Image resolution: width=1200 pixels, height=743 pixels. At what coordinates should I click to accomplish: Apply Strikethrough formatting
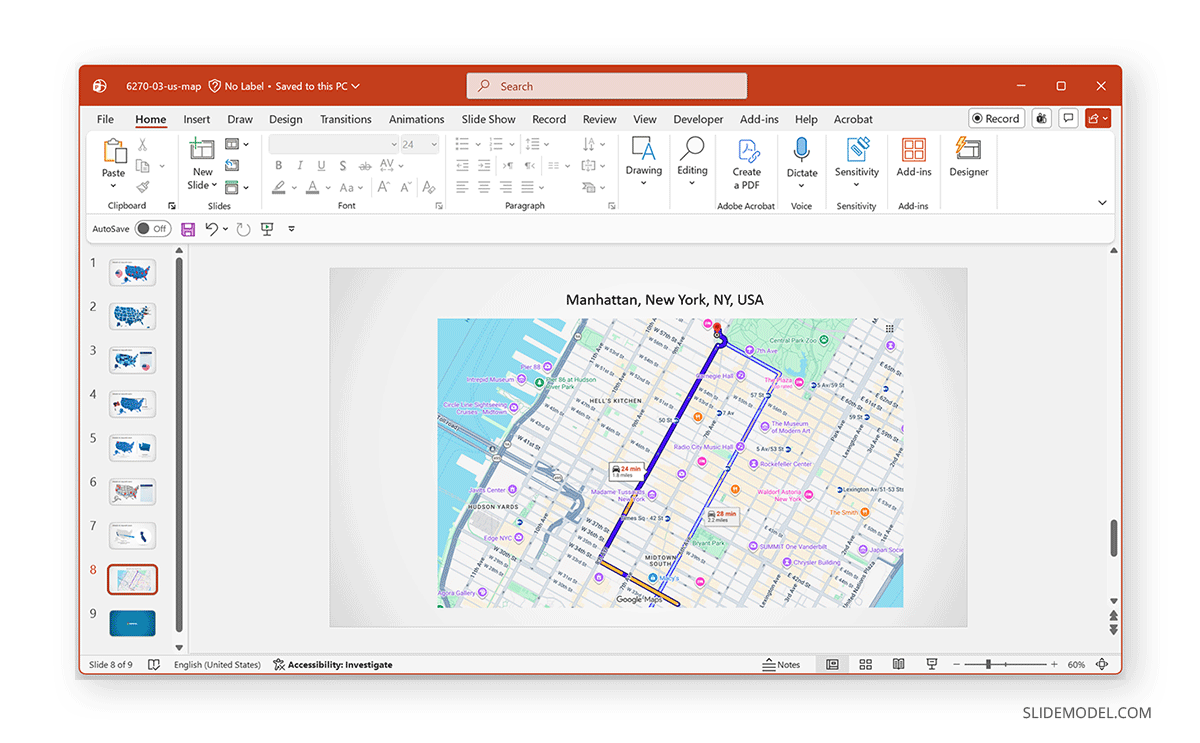click(x=364, y=166)
